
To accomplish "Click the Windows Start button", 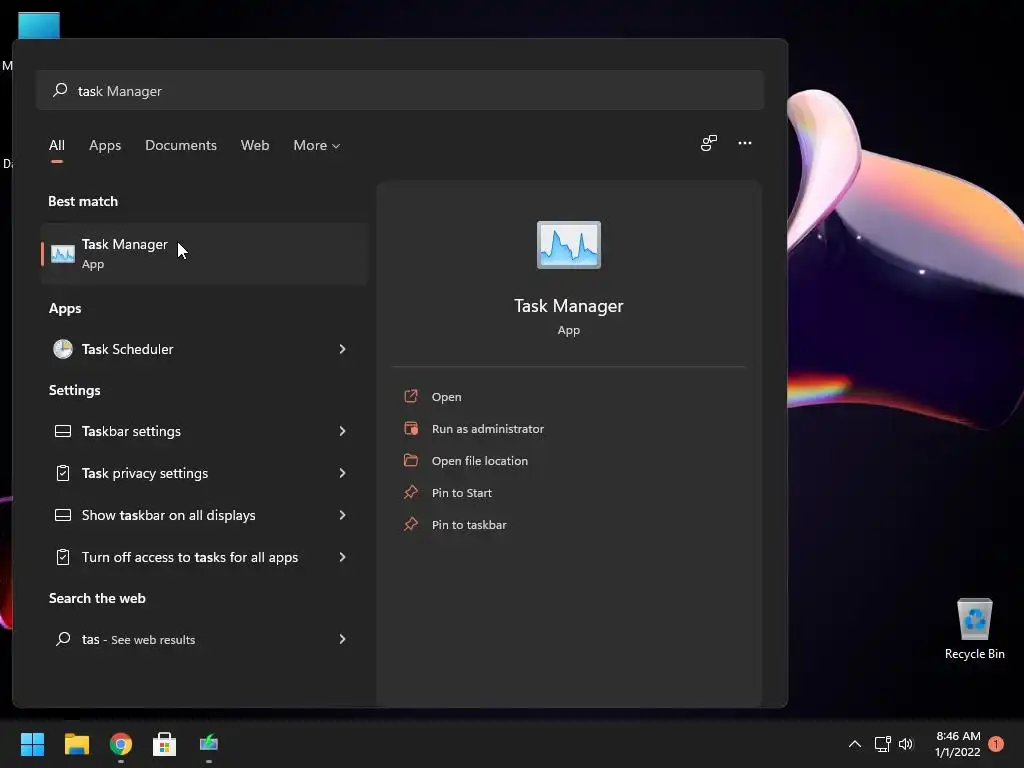I will (32, 744).
